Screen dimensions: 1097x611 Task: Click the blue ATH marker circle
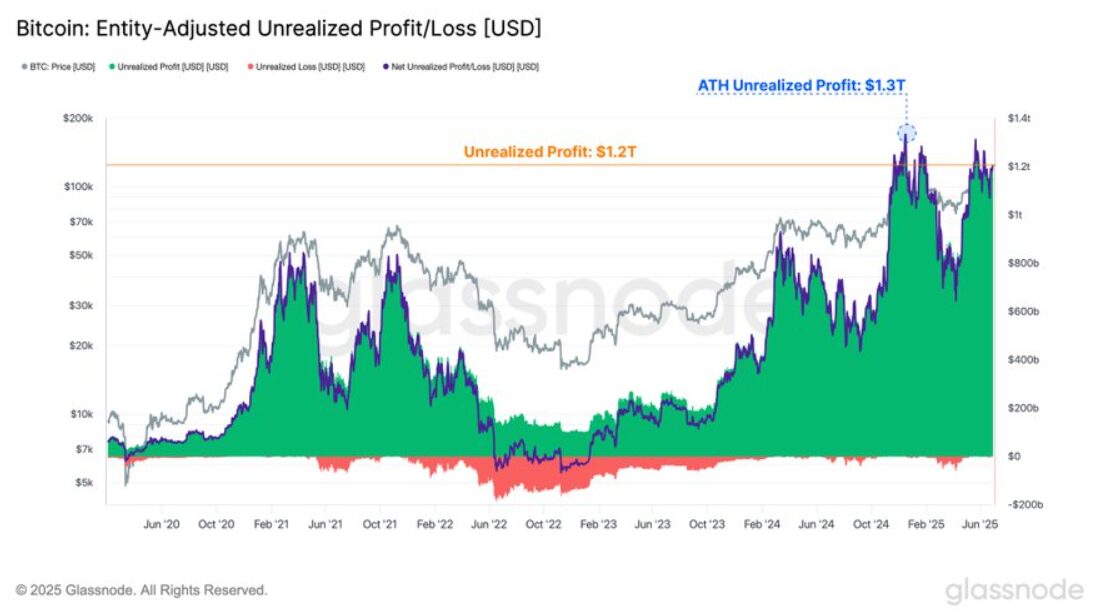907,132
